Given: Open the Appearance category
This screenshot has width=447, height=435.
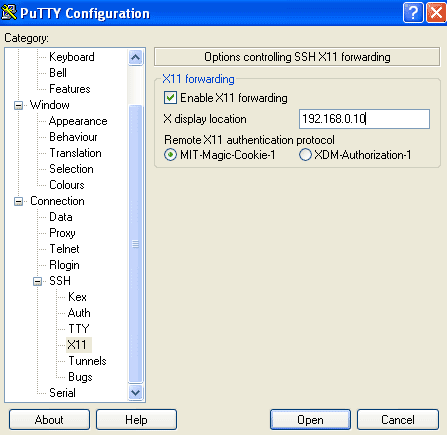Looking at the screenshot, I should tap(78, 121).
